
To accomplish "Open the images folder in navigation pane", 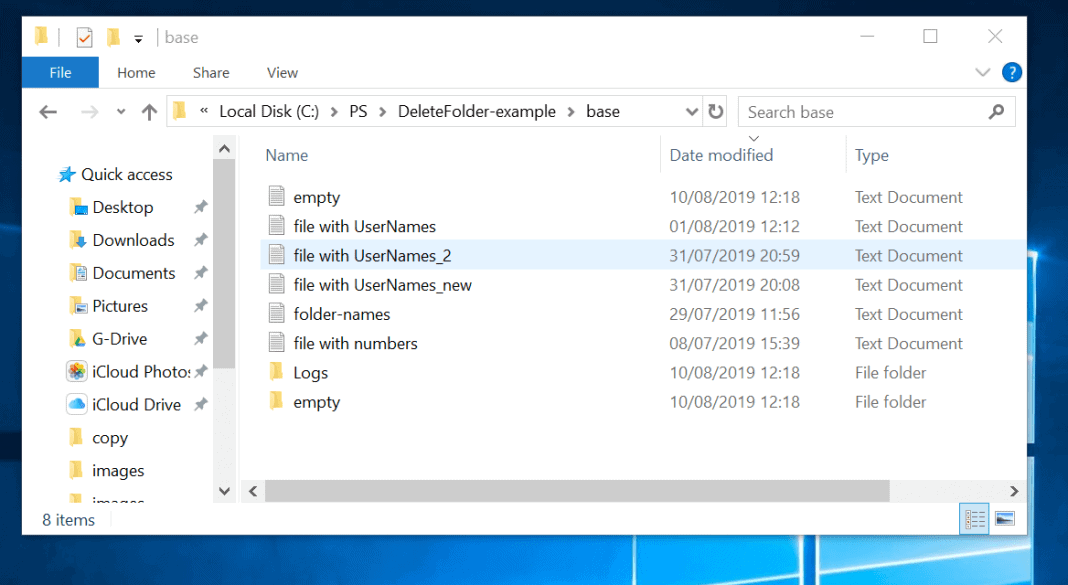I will tap(108, 470).
